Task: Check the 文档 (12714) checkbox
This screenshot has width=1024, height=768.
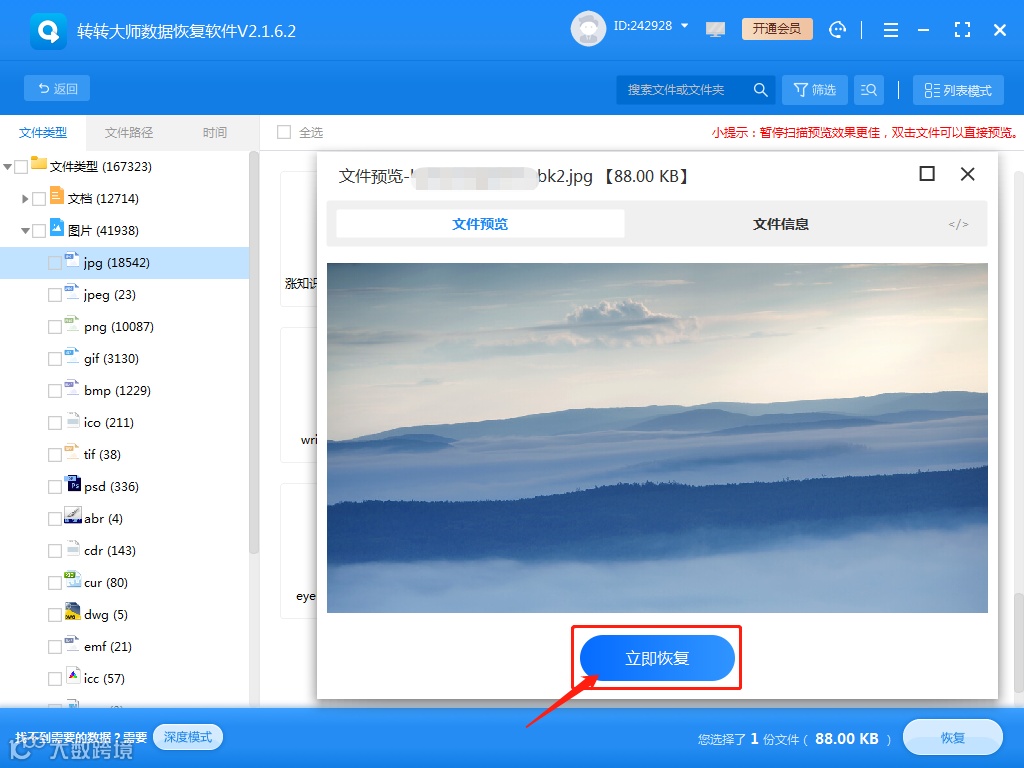Action: coord(39,199)
